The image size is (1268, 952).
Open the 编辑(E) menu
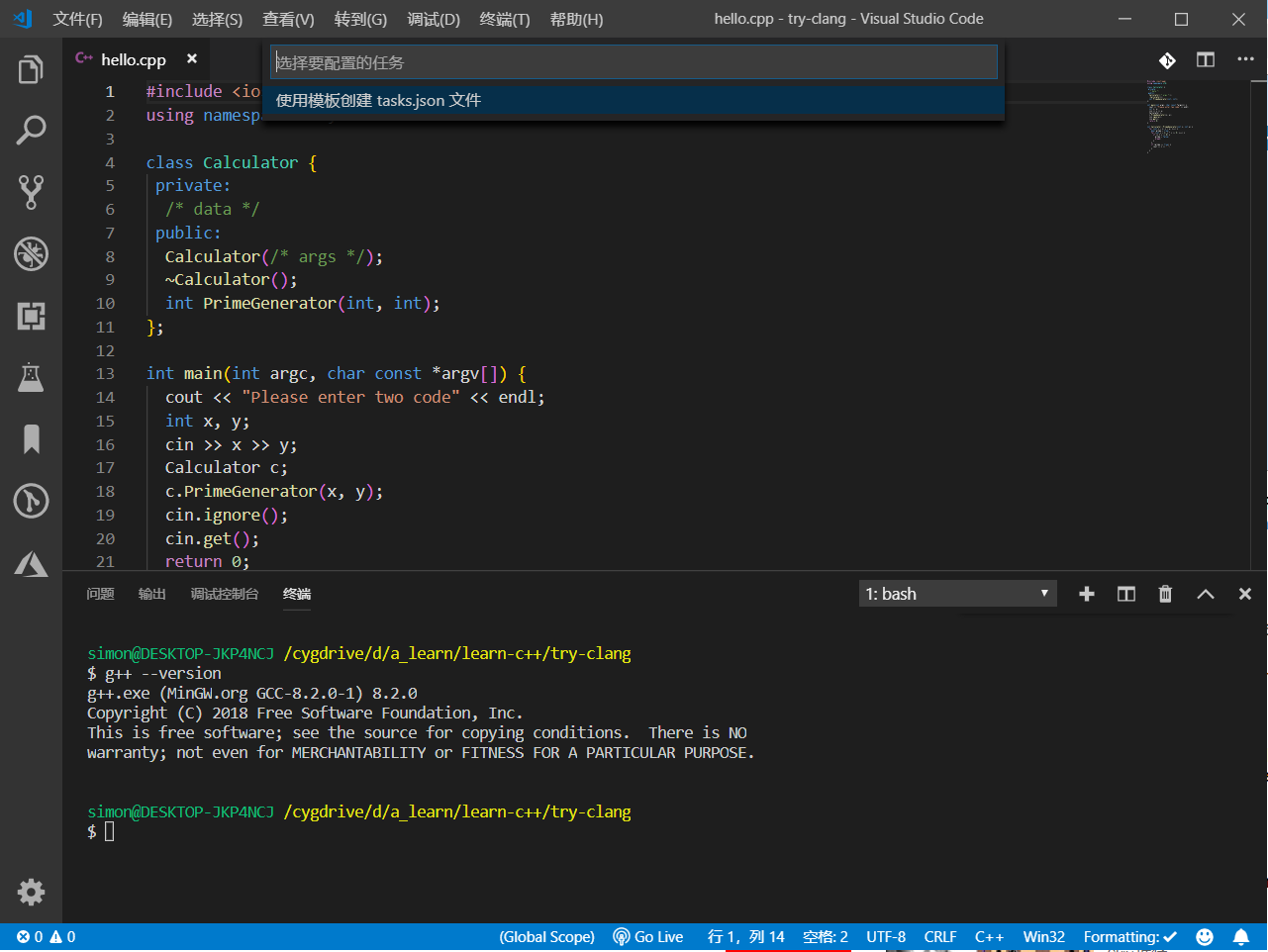pyautogui.click(x=147, y=19)
